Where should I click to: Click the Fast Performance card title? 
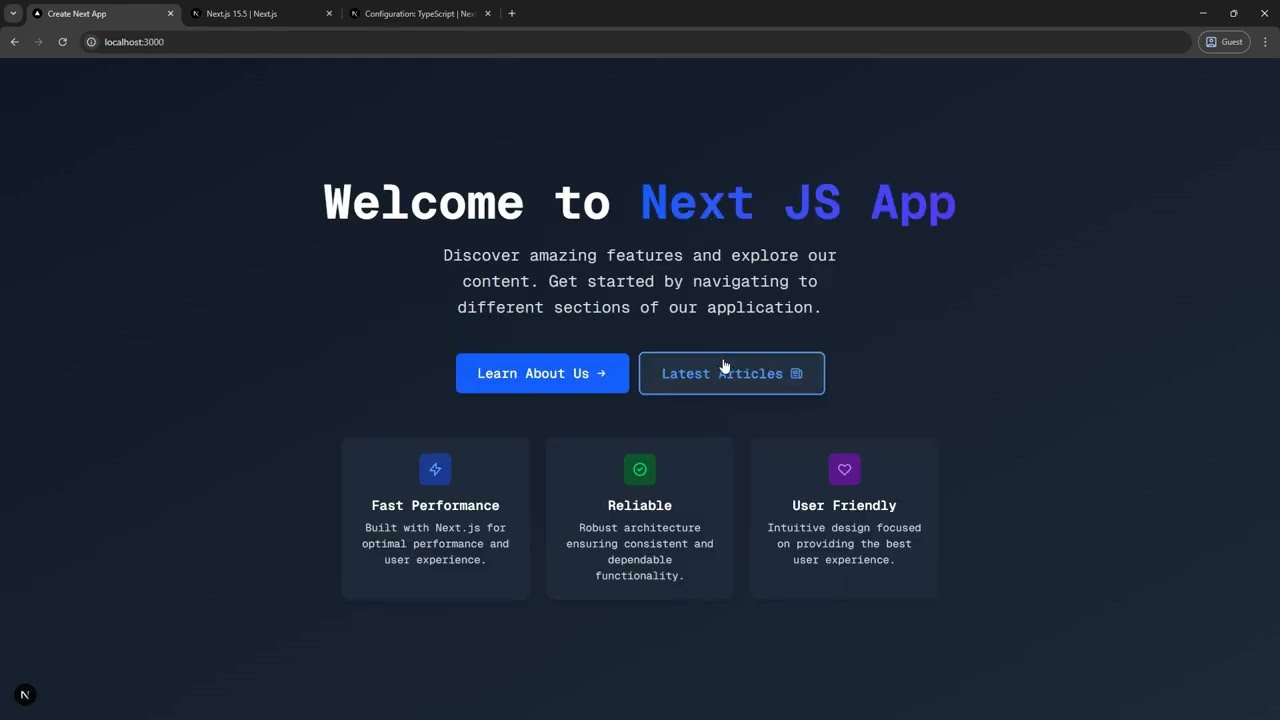pyautogui.click(x=435, y=505)
